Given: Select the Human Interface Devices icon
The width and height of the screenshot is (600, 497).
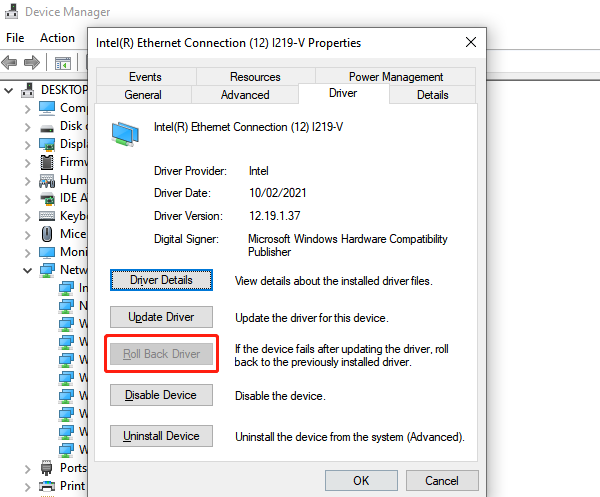Looking at the screenshot, I should pos(47,180).
